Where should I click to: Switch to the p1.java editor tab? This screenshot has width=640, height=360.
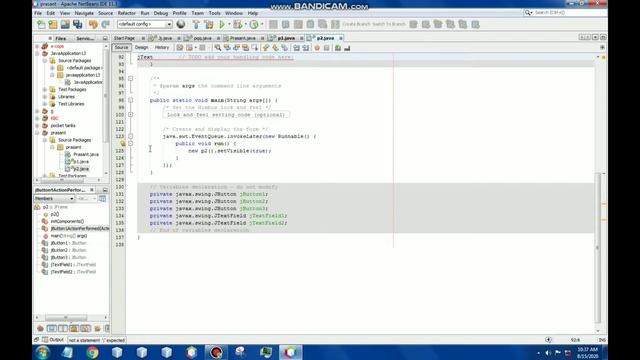287,38
